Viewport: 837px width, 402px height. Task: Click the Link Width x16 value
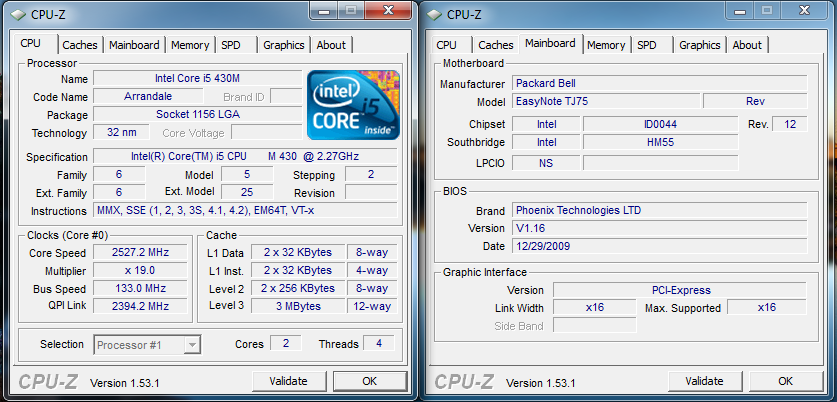[594, 308]
